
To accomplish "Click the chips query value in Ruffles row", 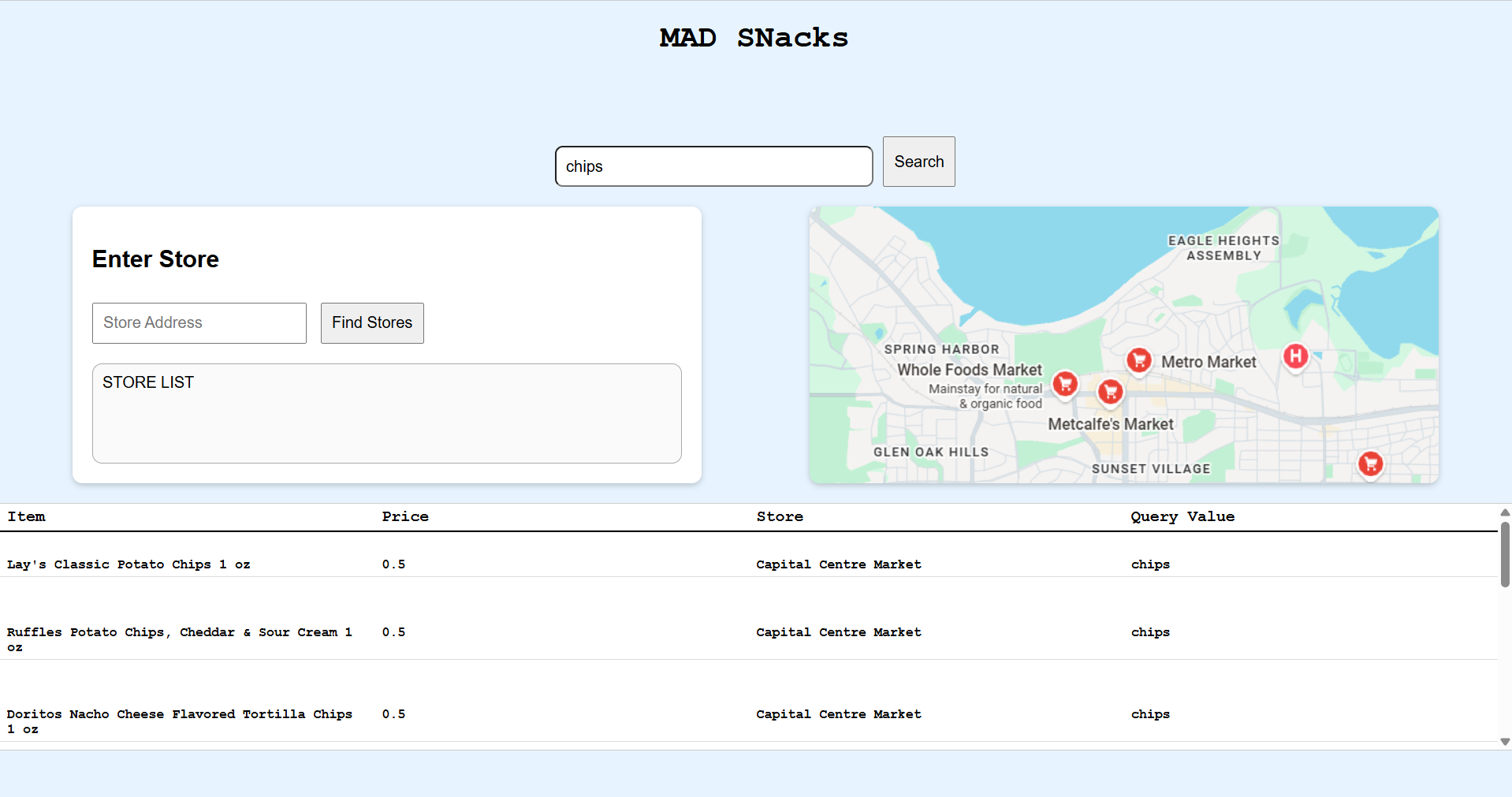I will pyautogui.click(x=1150, y=632).
